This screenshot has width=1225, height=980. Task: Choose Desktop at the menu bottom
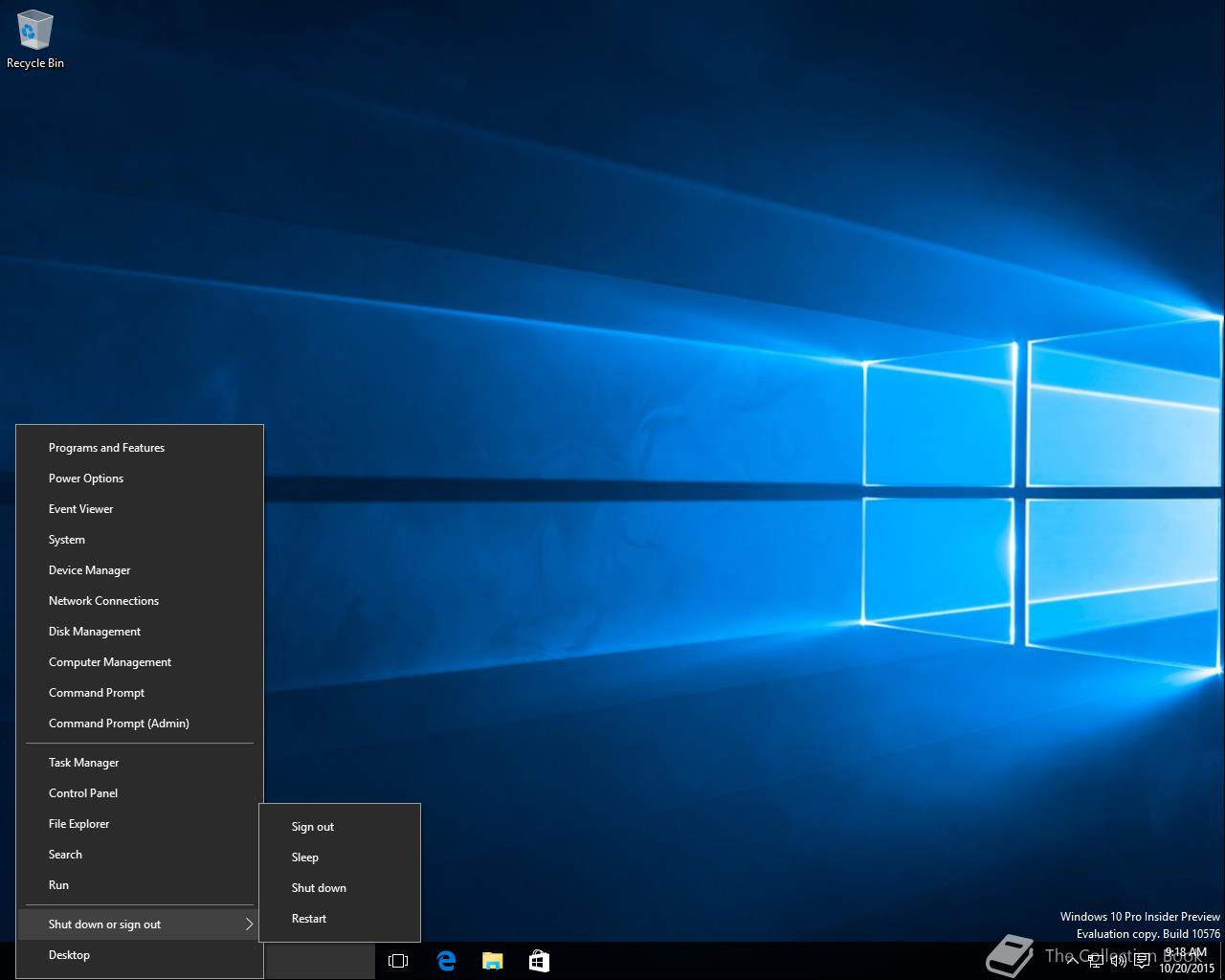click(140, 955)
